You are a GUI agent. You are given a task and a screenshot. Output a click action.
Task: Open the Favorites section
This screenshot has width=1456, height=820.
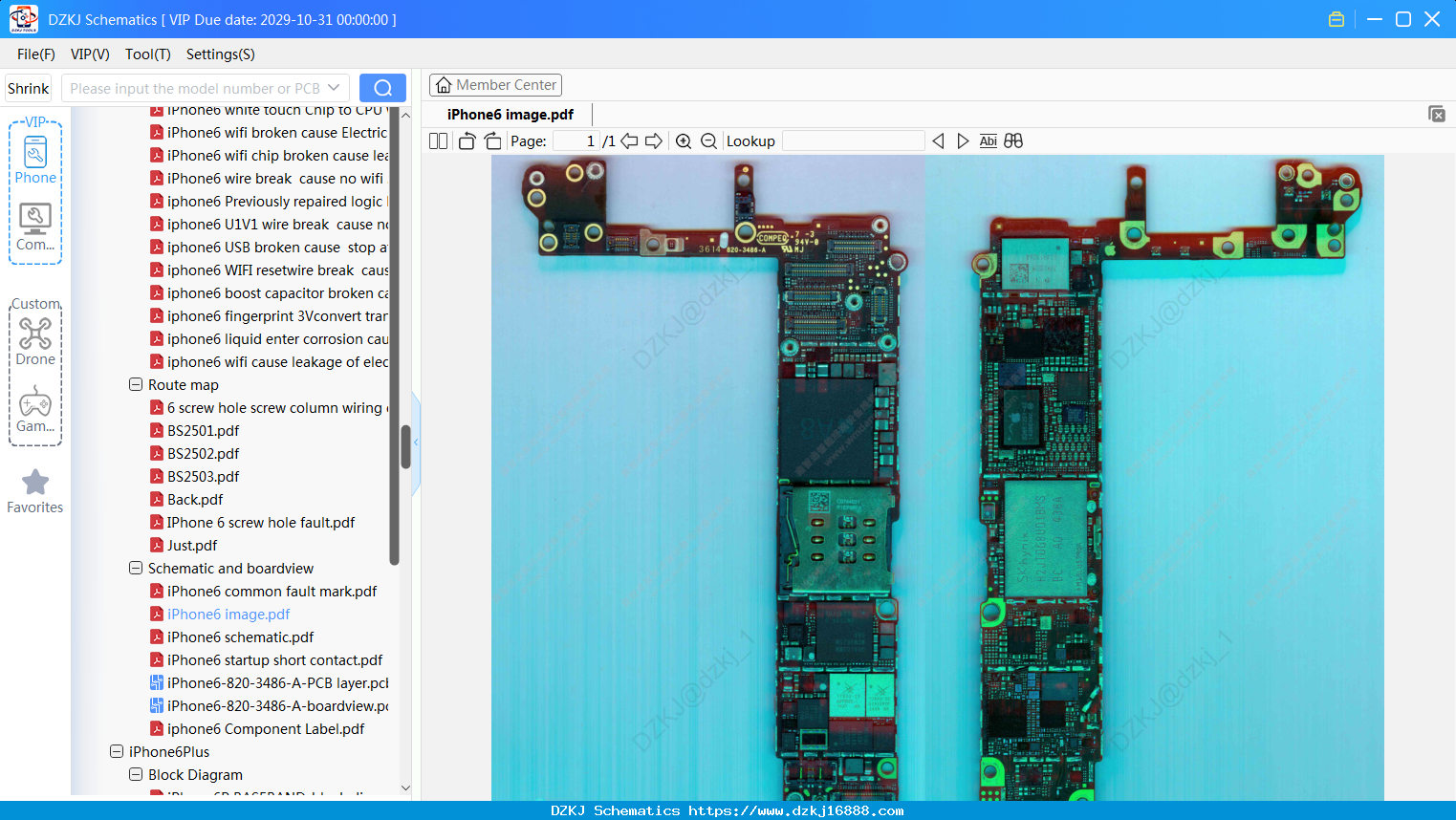(x=35, y=491)
